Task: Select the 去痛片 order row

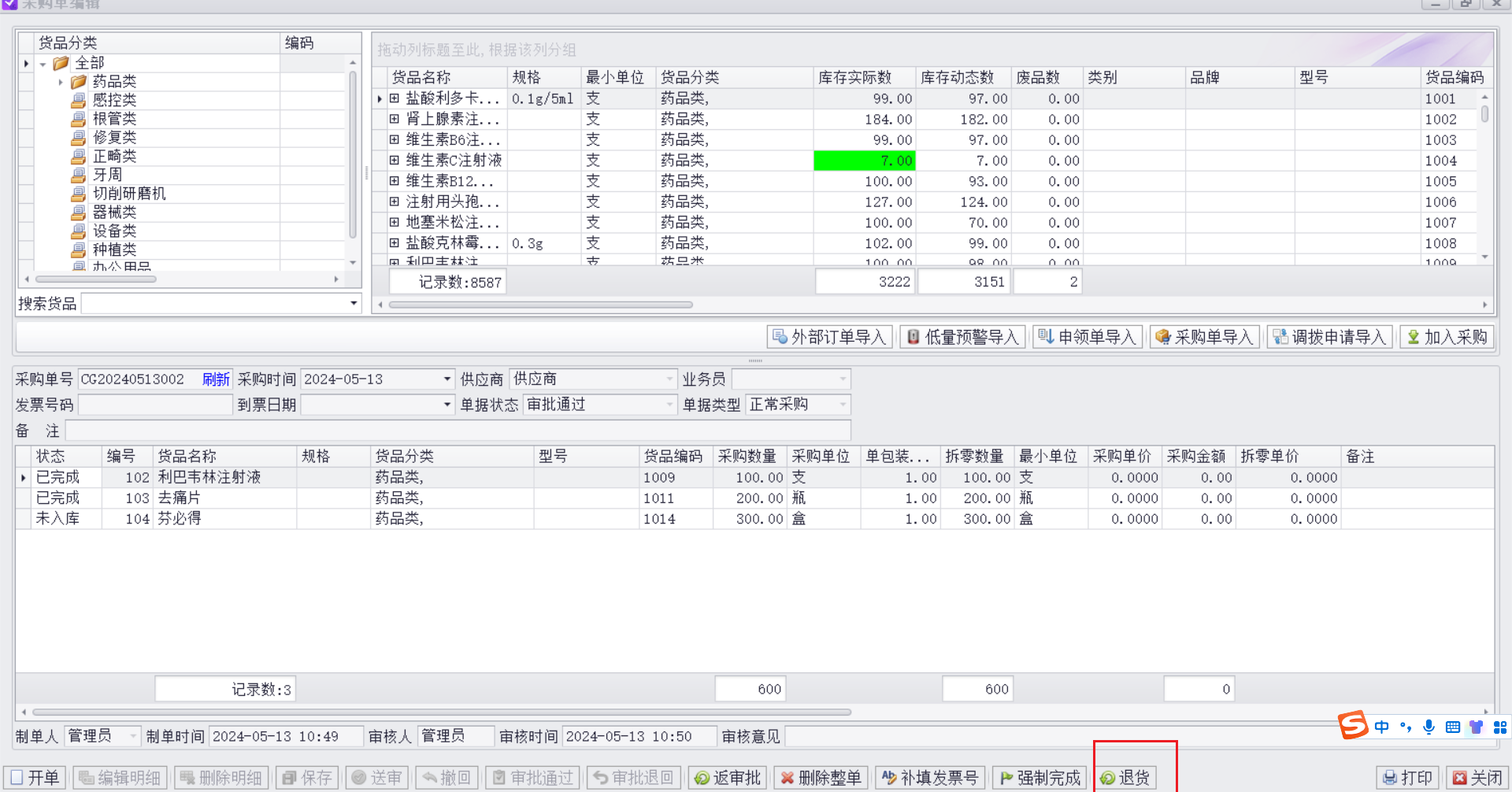Action: (754, 498)
